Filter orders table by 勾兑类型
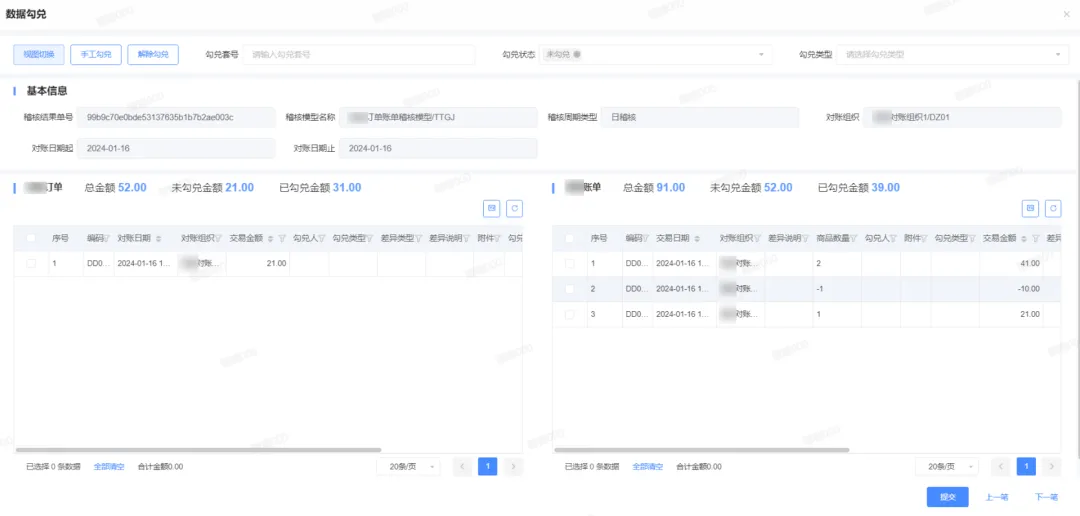The height and width of the screenshot is (516, 1080). (x=369, y=238)
